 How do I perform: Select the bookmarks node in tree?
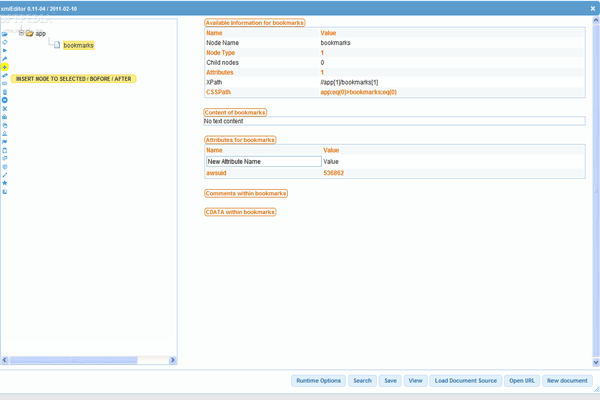click(x=78, y=46)
